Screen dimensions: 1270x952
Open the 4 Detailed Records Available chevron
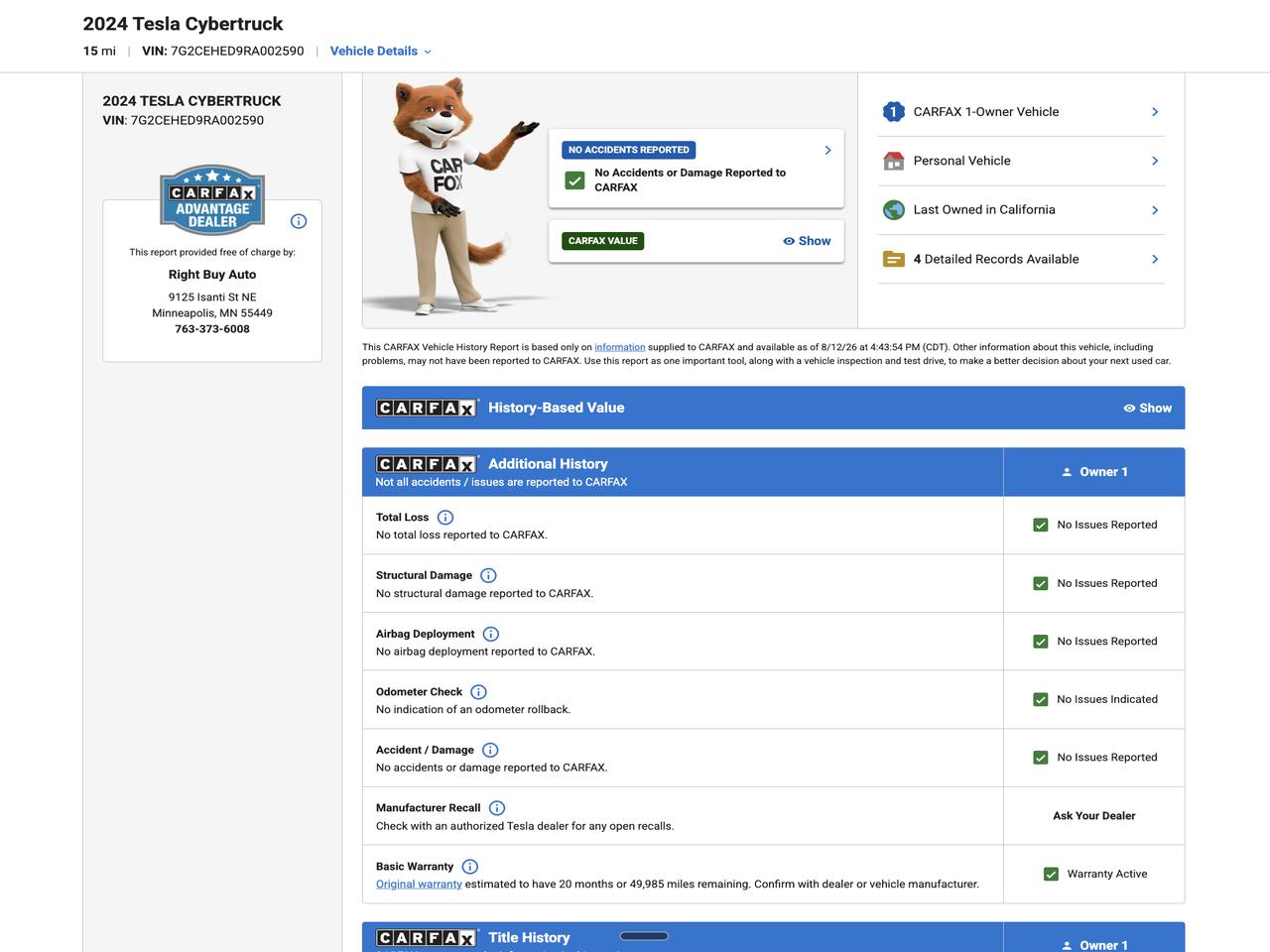[1155, 259]
